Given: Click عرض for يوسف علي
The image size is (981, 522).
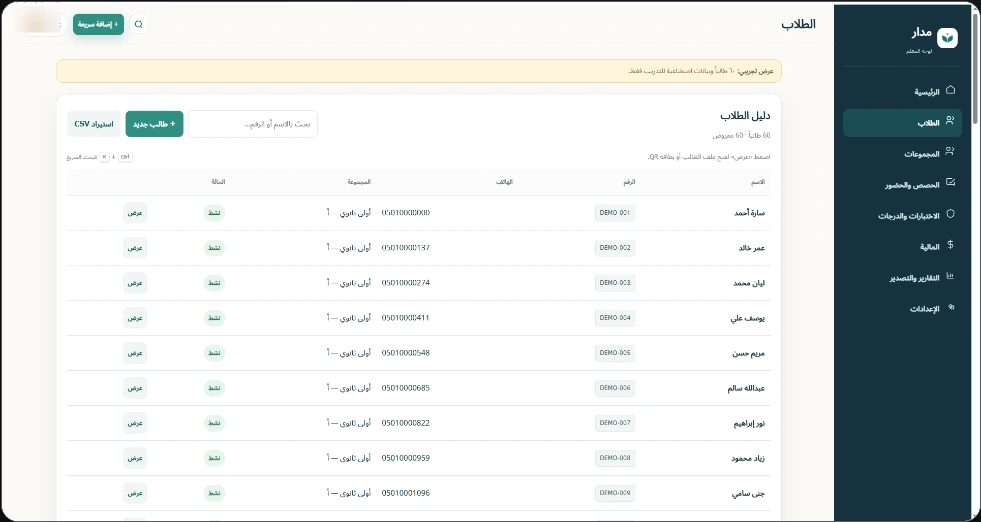Looking at the screenshot, I should [x=135, y=318].
